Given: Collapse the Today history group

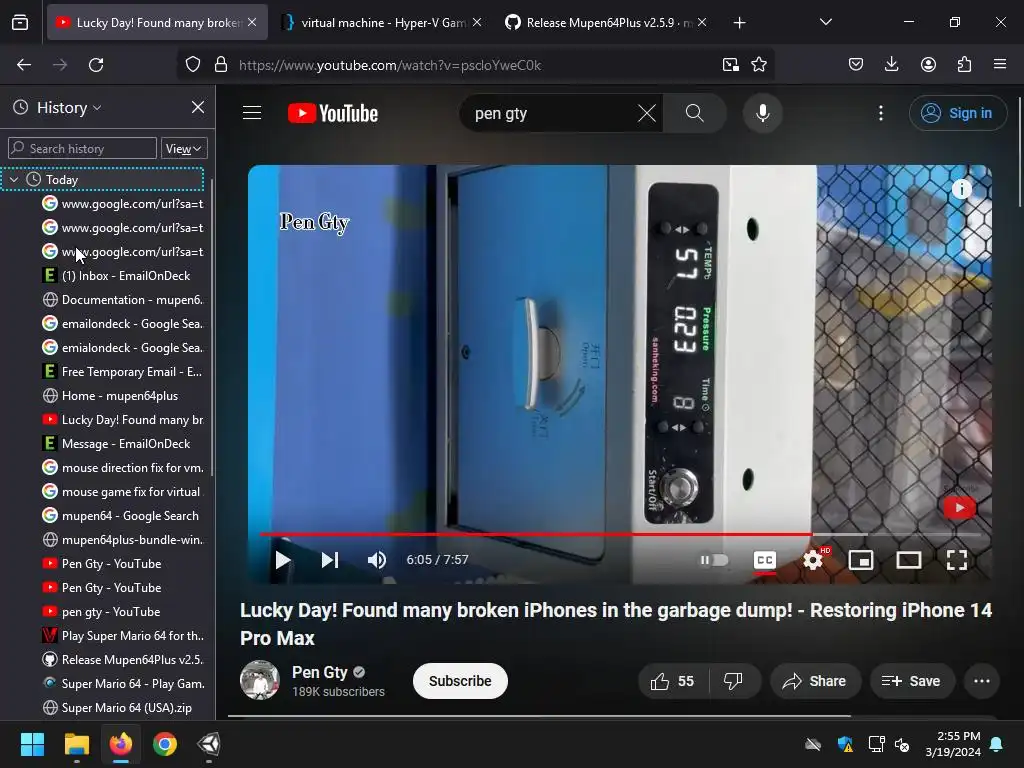Looking at the screenshot, I should 14,179.
